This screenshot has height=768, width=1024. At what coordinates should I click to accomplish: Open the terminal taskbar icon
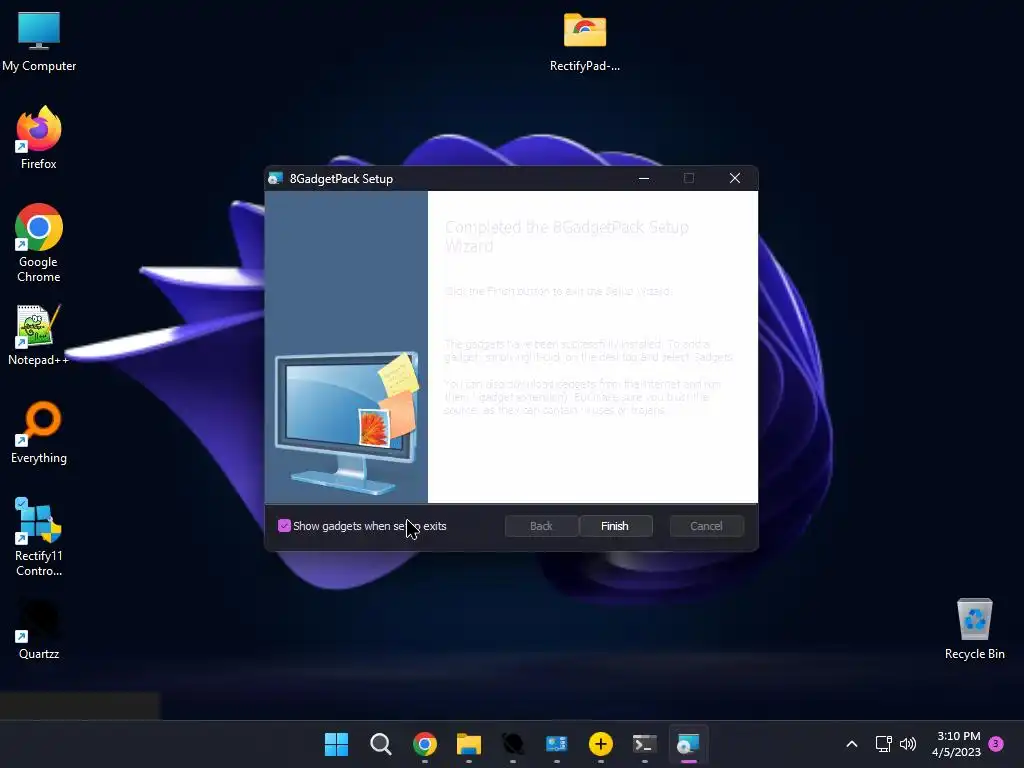pyautogui.click(x=645, y=744)
